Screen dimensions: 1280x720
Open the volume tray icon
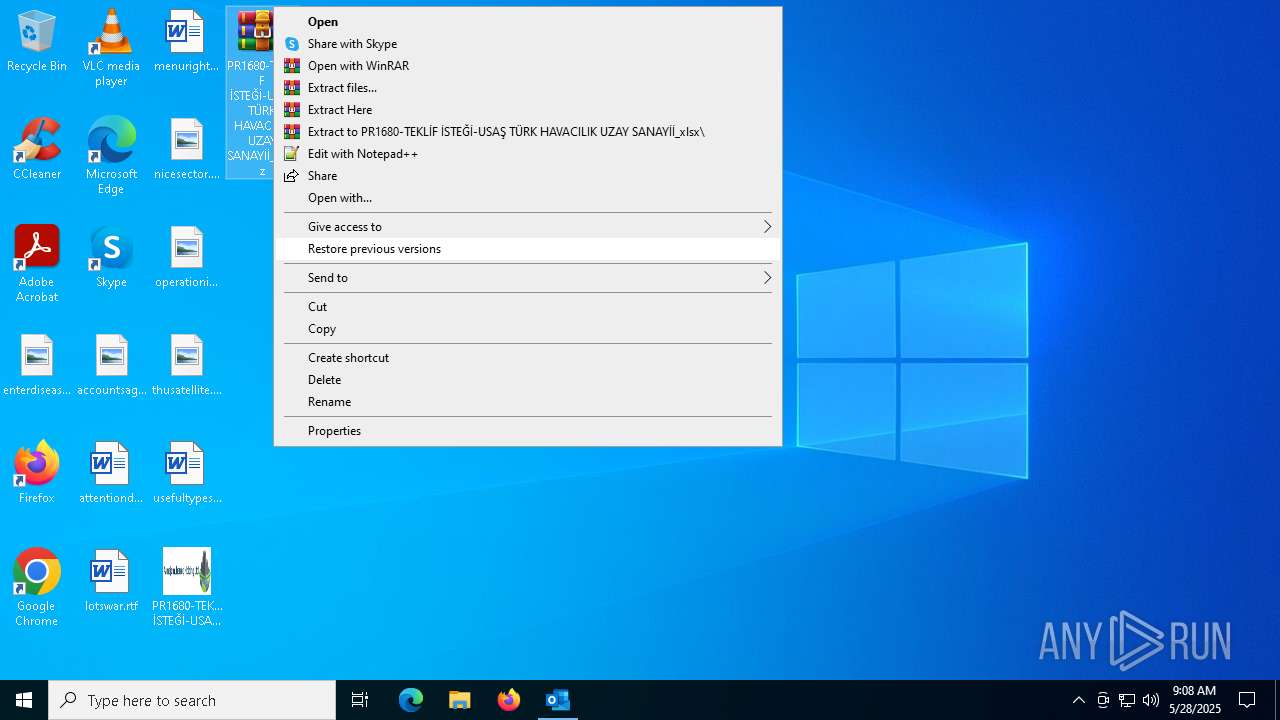(x=1151, y=700)
